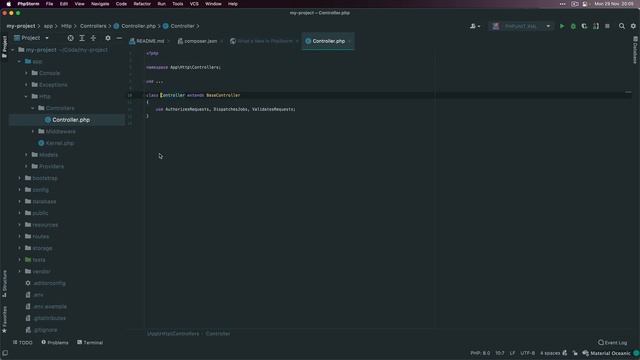Click 4 spaces indent setting
Viewport: 640px width, 360px height.
point(550,353)
